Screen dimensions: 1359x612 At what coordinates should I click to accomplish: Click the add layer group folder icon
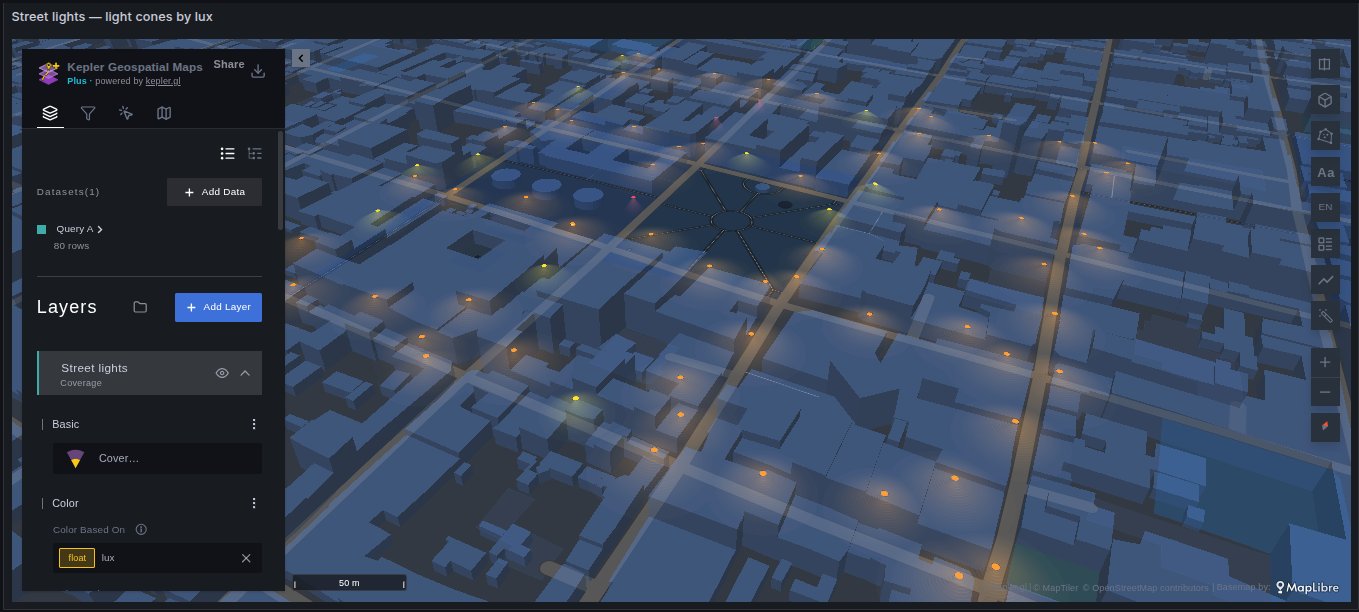140,307
